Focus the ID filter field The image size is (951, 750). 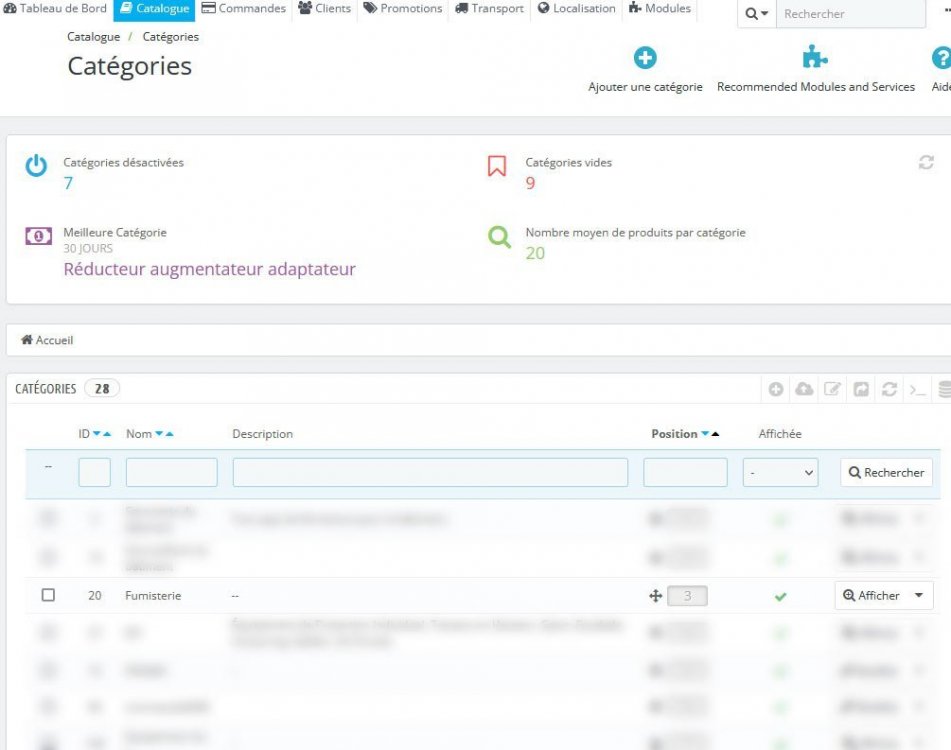(95, 472)
